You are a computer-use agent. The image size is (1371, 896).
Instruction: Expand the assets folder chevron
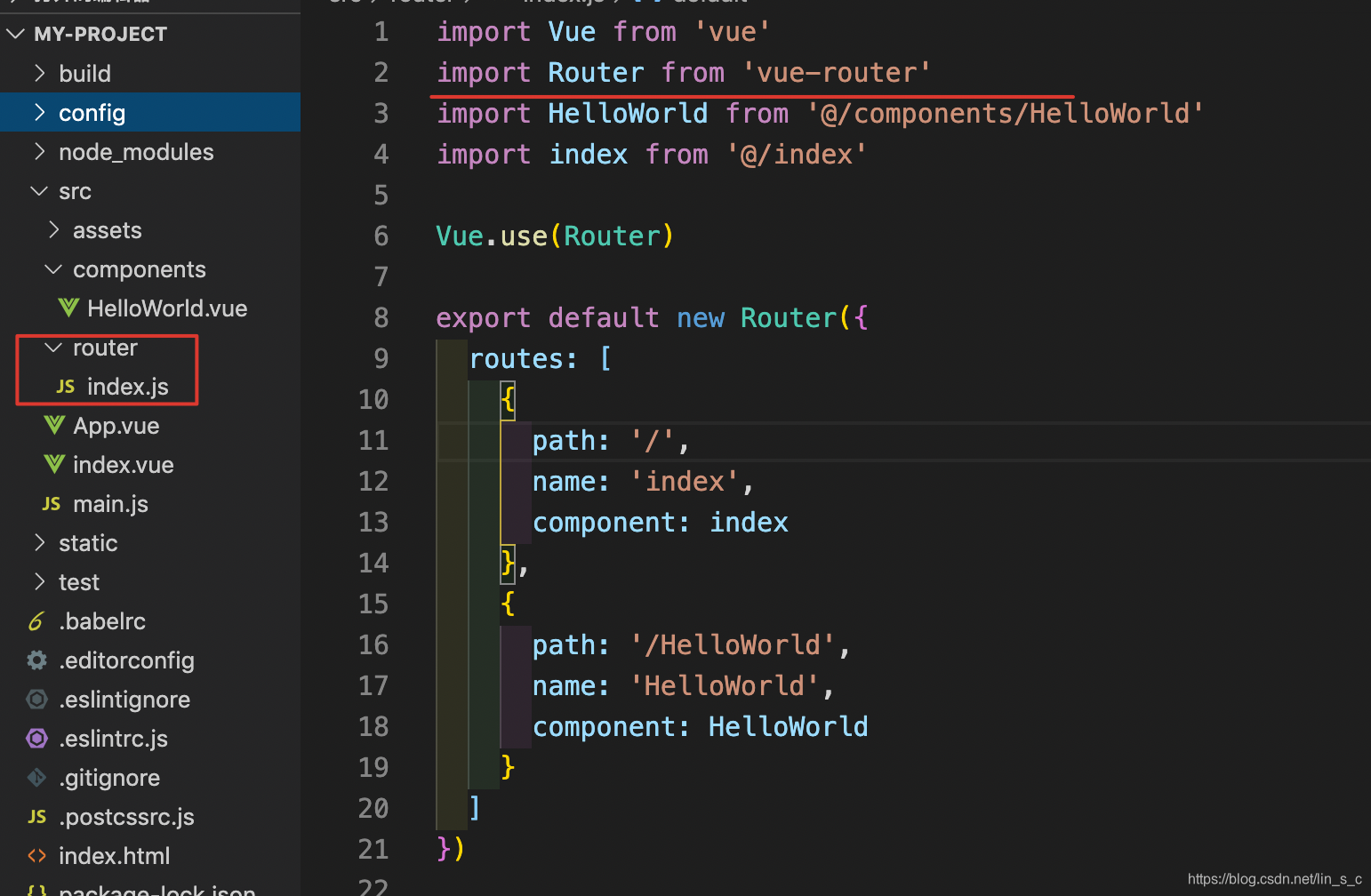click(x=54, y=230)
